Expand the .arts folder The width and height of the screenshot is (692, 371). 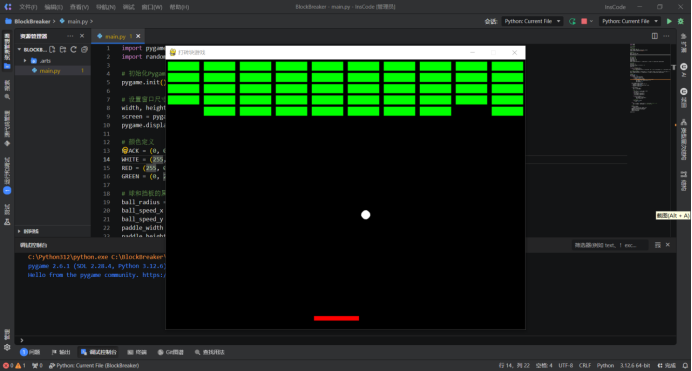tap(25, 61)
